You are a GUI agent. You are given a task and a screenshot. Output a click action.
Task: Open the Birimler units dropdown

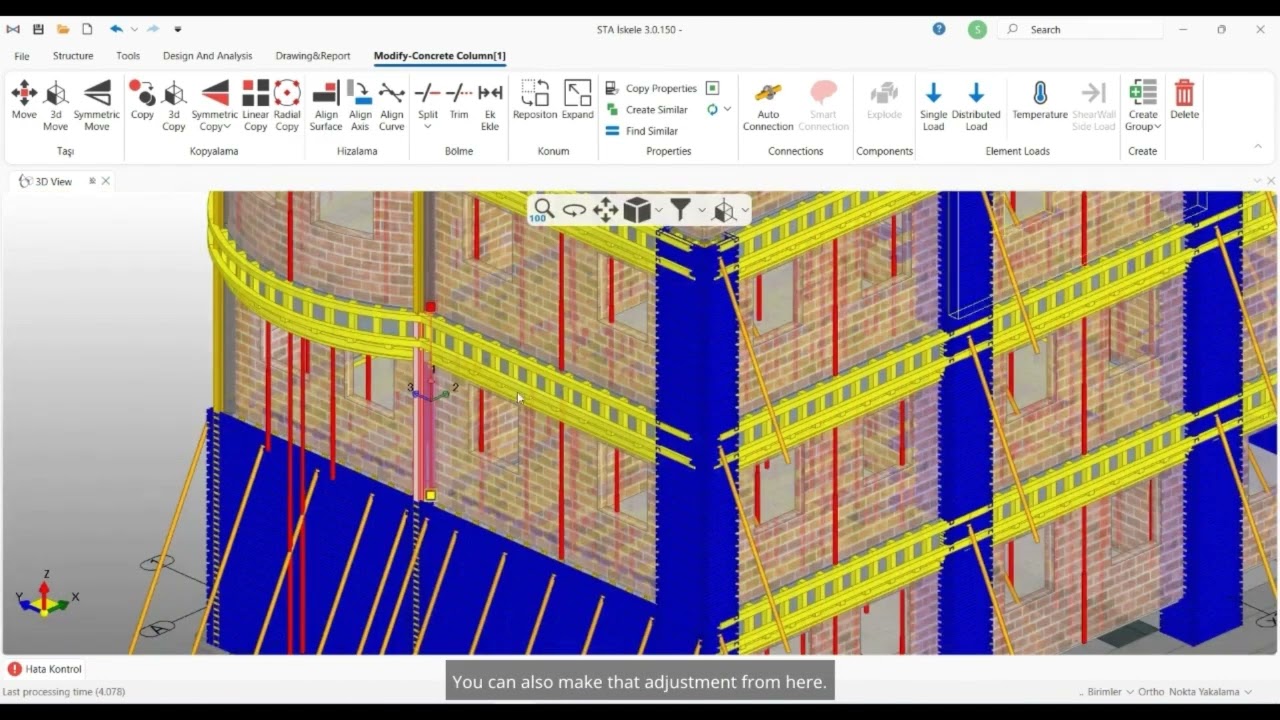click(x=1110, y=692)
